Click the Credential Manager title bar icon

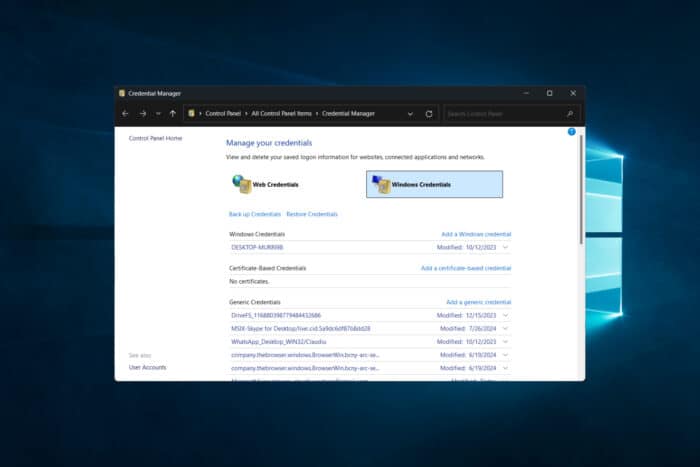[122, 93]
